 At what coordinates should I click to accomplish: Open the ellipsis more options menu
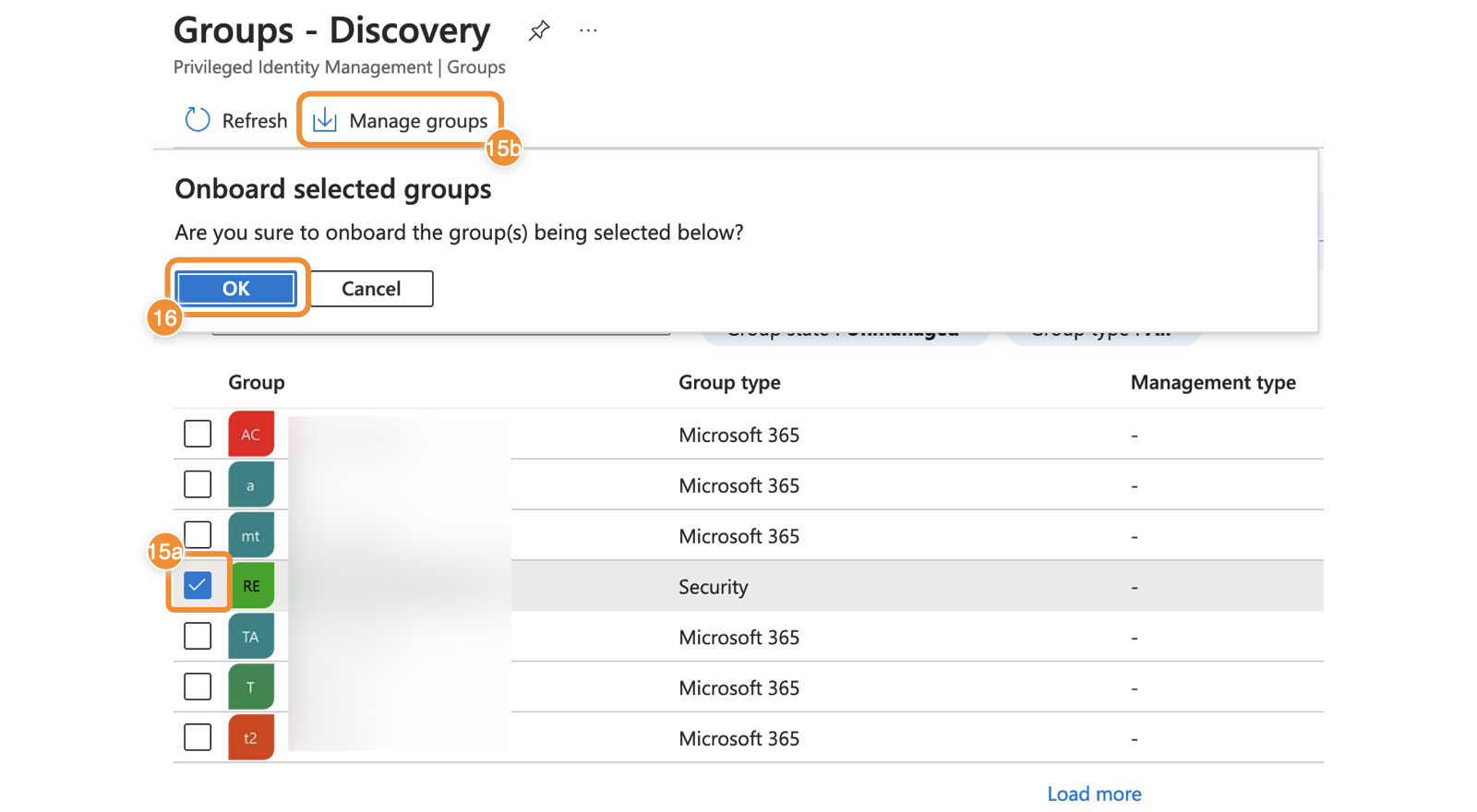point(588,30)
